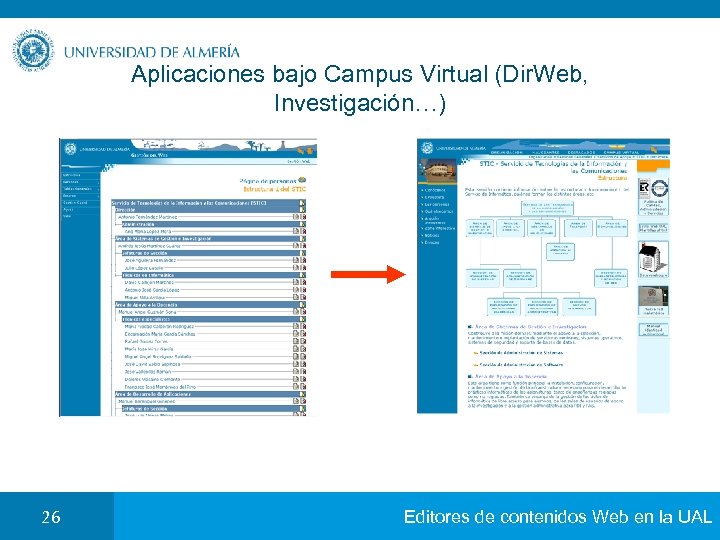Click the icon on the Administración header row

point(303,224)
